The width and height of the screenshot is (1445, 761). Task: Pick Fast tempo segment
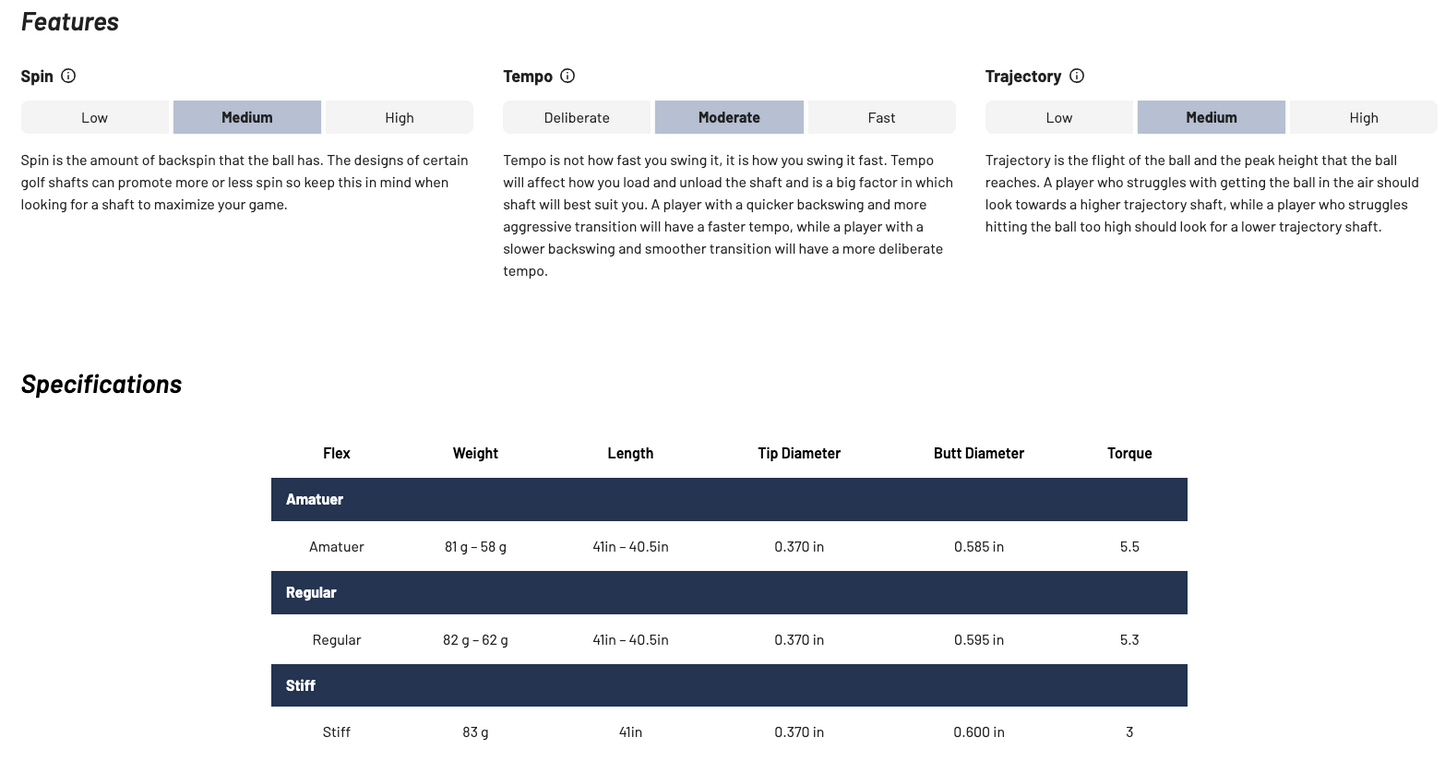881,117
